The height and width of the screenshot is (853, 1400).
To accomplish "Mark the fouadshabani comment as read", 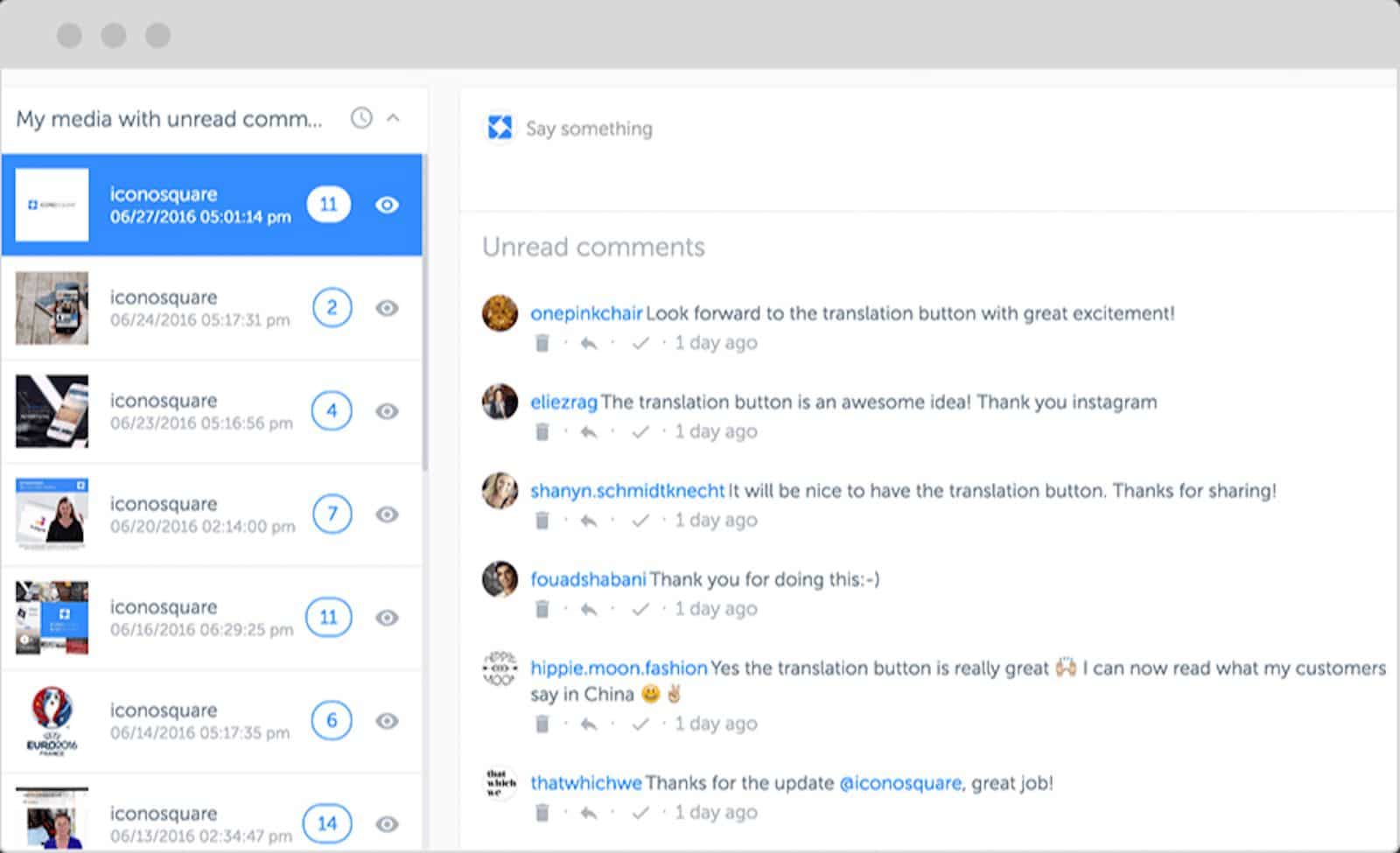I will click(x=640, y=609).
